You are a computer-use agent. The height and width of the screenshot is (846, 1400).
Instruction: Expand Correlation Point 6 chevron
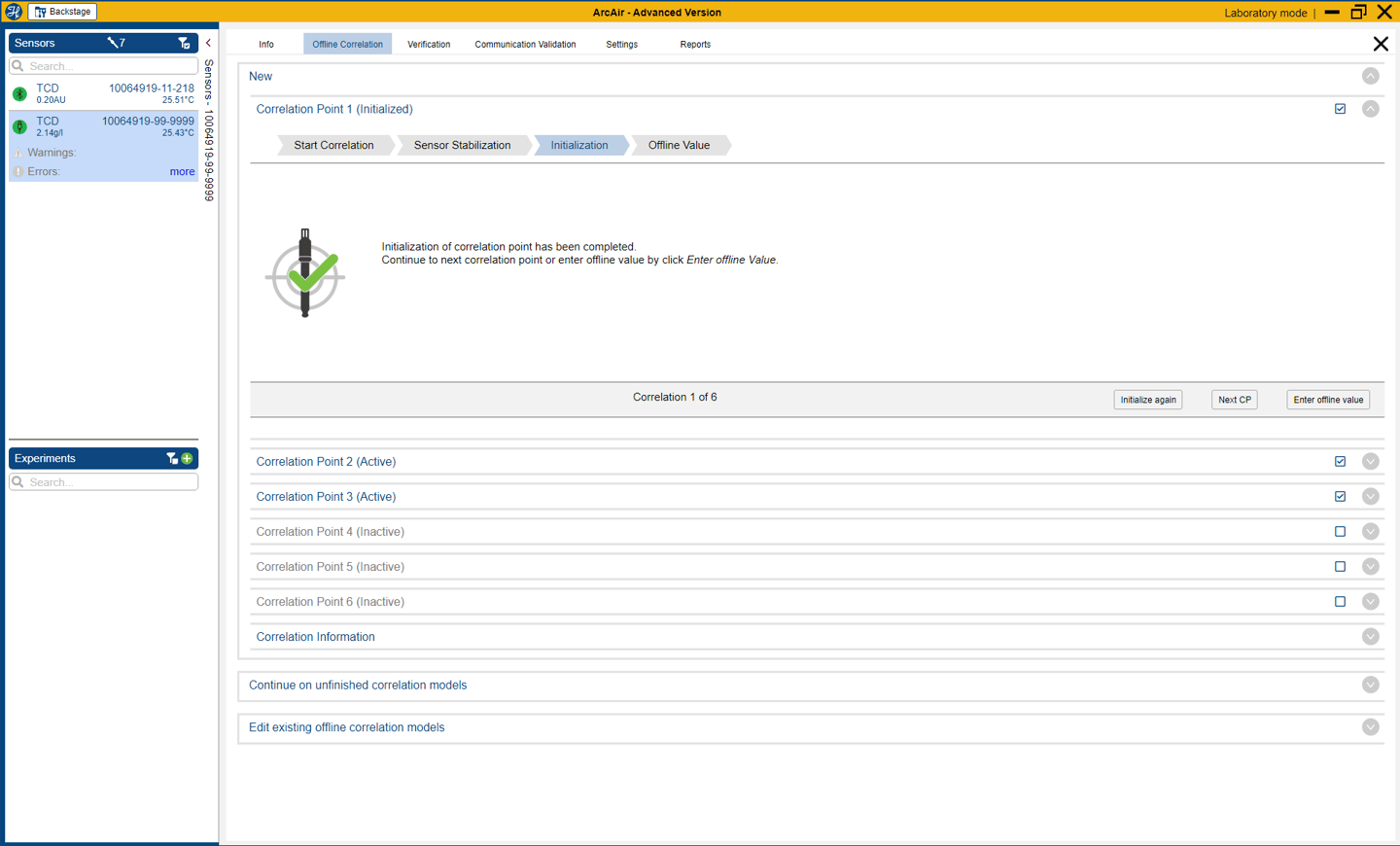coord(1370,602)
